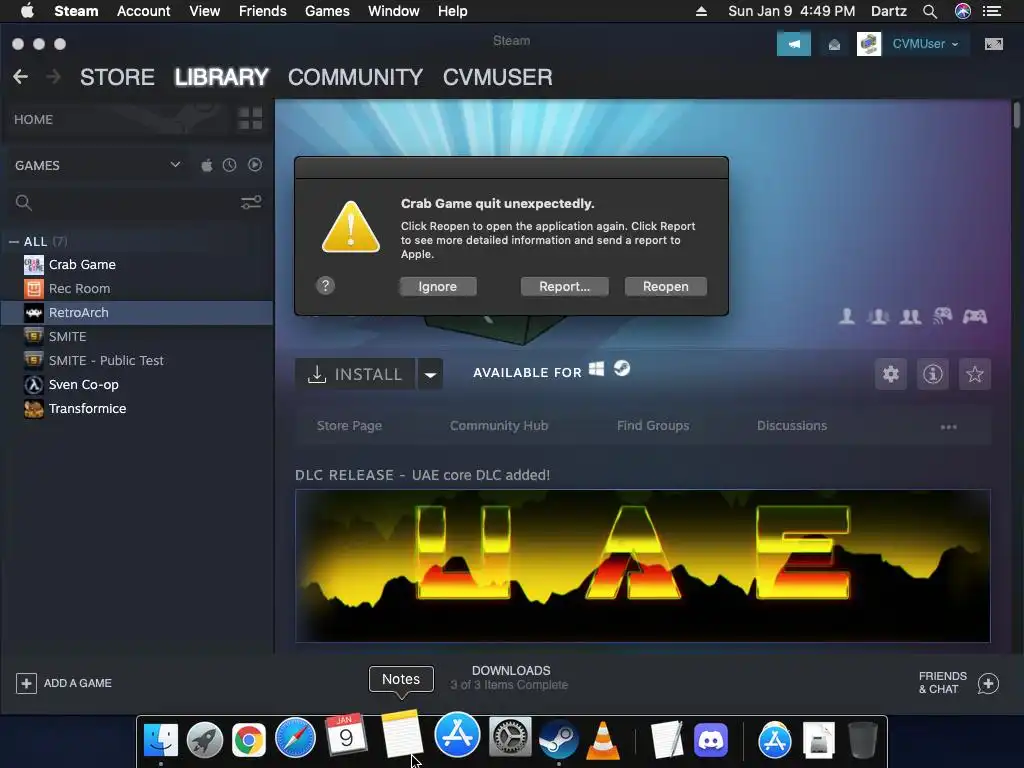Toggle ready-to-play filter icon
Viewport: 1024px width, 768px height.
coord(255,165)
